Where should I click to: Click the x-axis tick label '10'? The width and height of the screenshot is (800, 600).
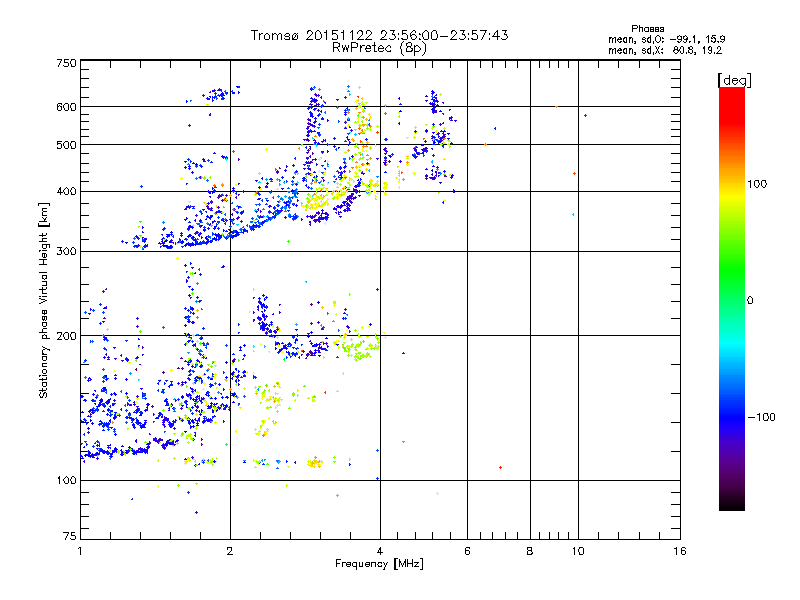click(x=578, y=551)
